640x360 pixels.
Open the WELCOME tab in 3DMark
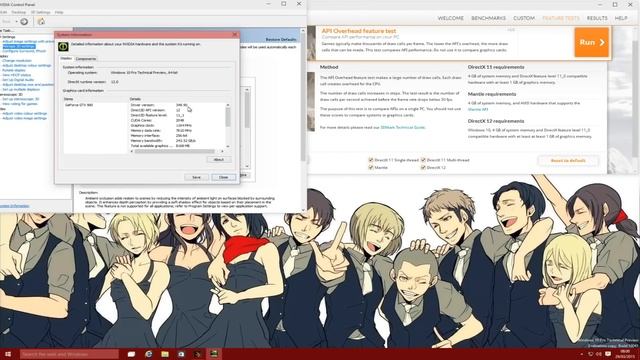(x=451, y=18)
